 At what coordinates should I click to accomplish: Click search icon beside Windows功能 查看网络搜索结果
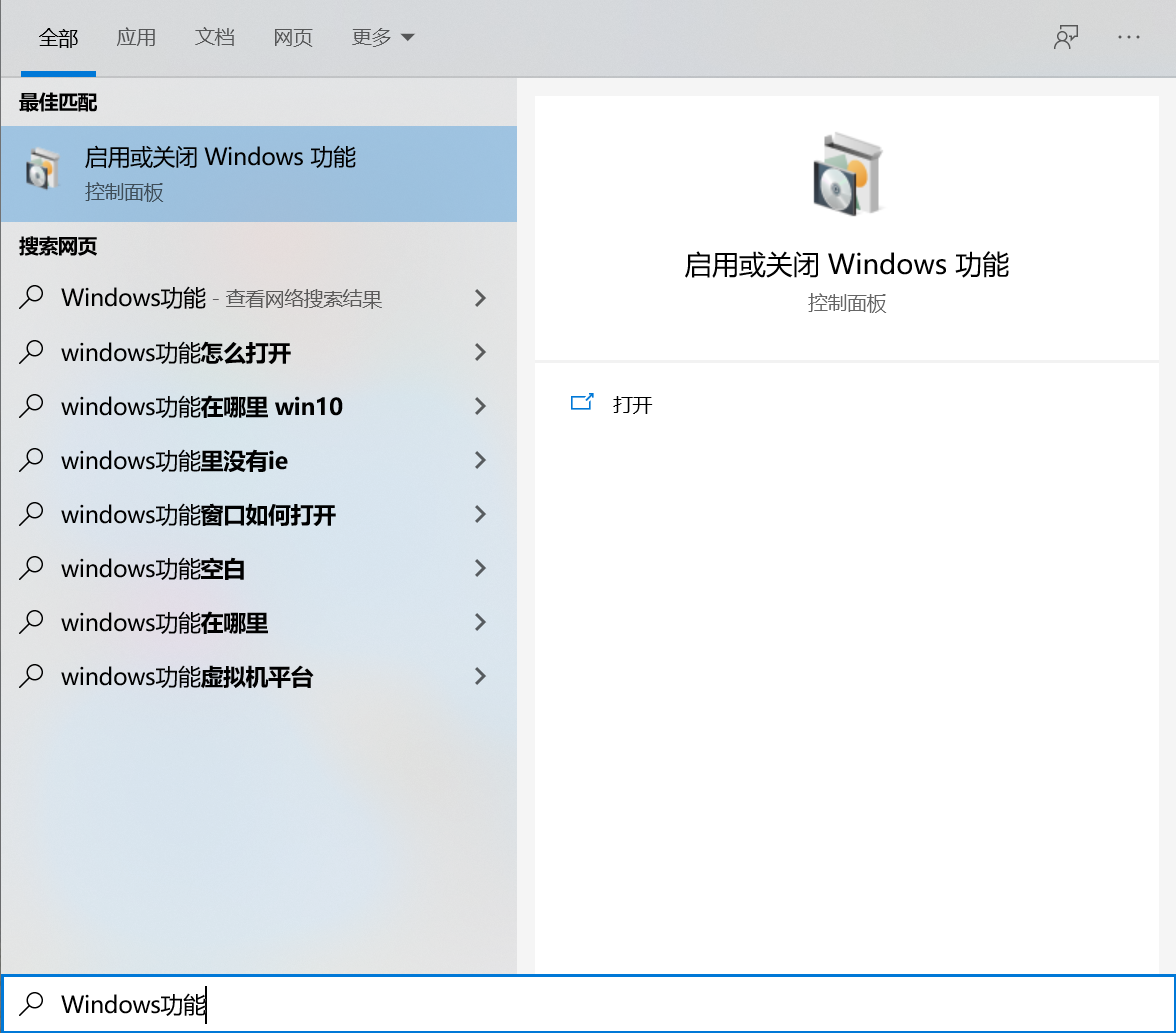32,298
